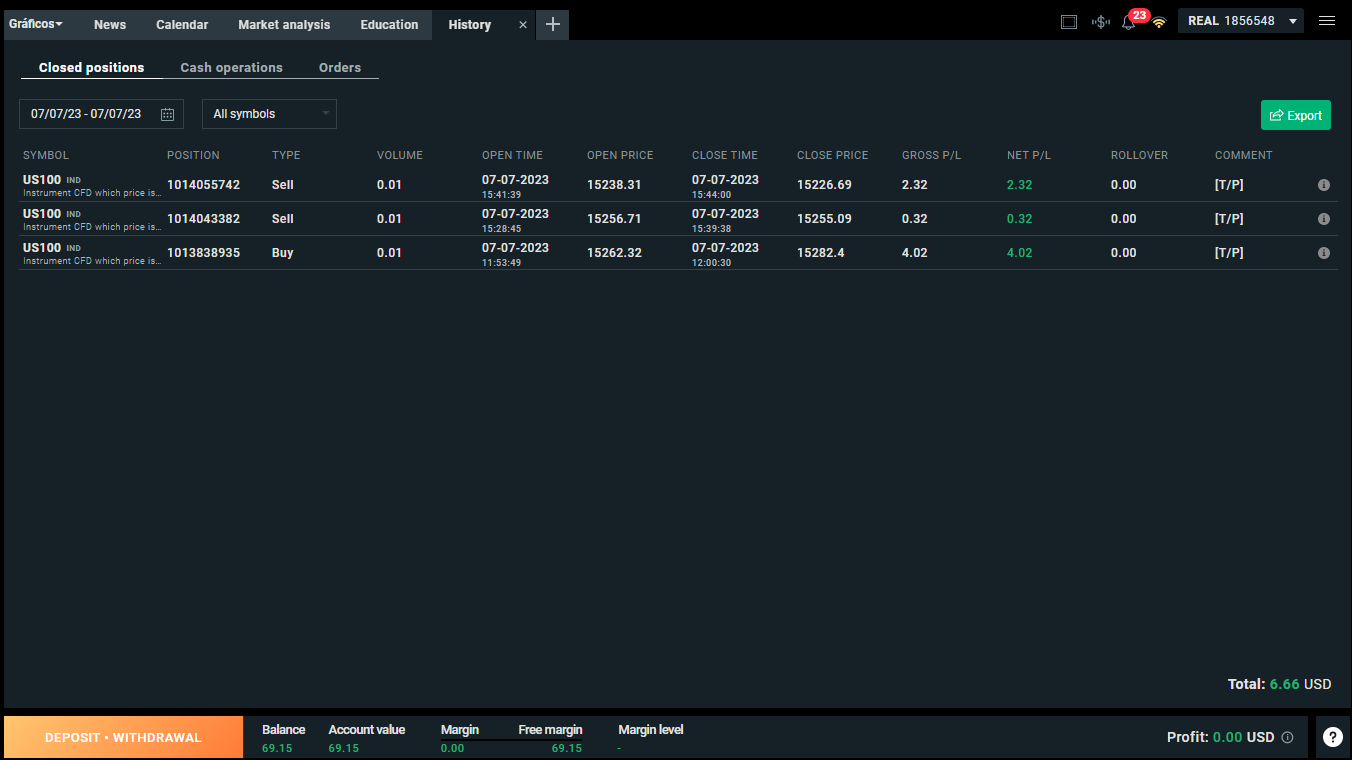Sort by the OPEN TIME column header
The width and height of the screenshot is (1352, 760).
(x=513, y=155)
